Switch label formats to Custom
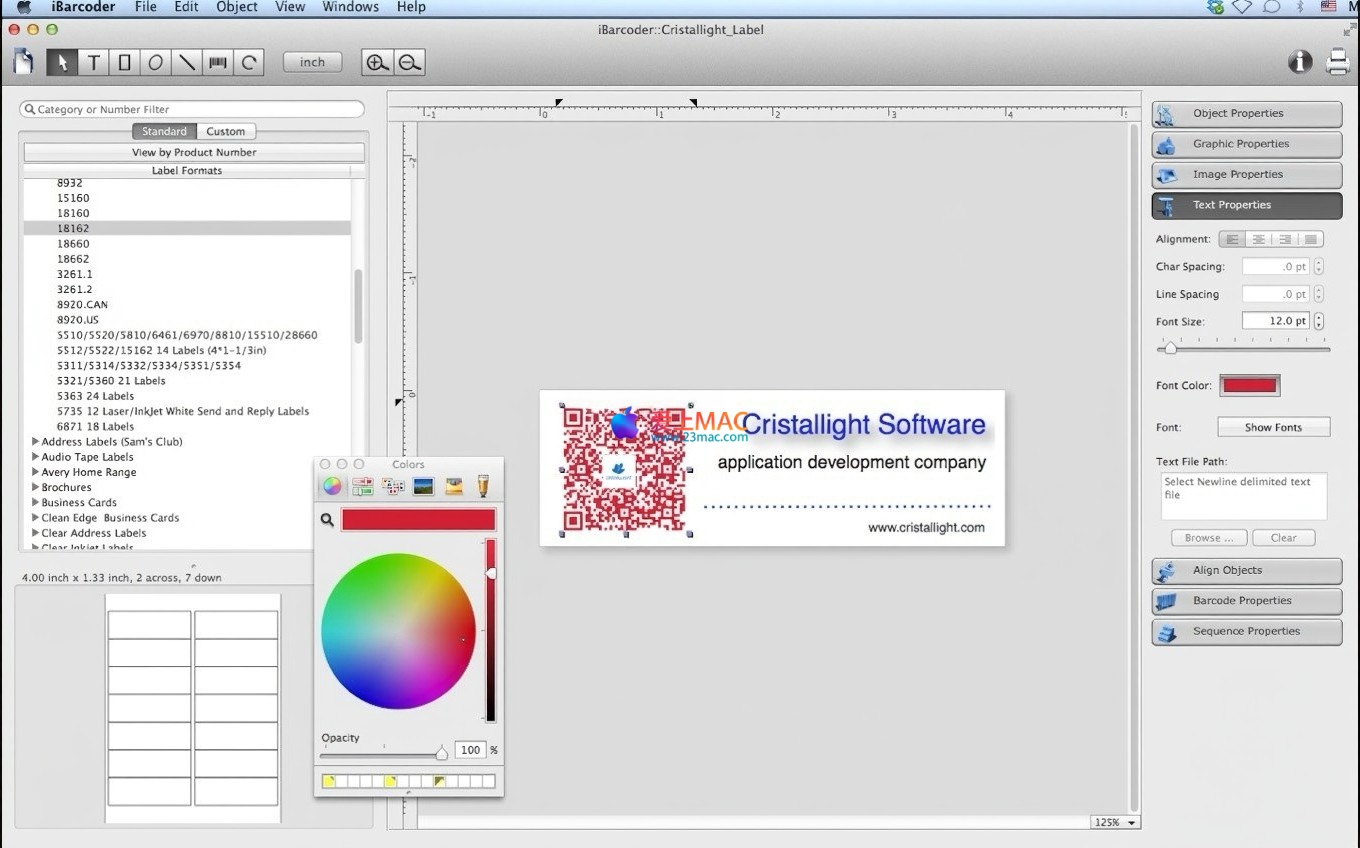Viewport: 1360px width, 848px height. (x=225, y=131)
